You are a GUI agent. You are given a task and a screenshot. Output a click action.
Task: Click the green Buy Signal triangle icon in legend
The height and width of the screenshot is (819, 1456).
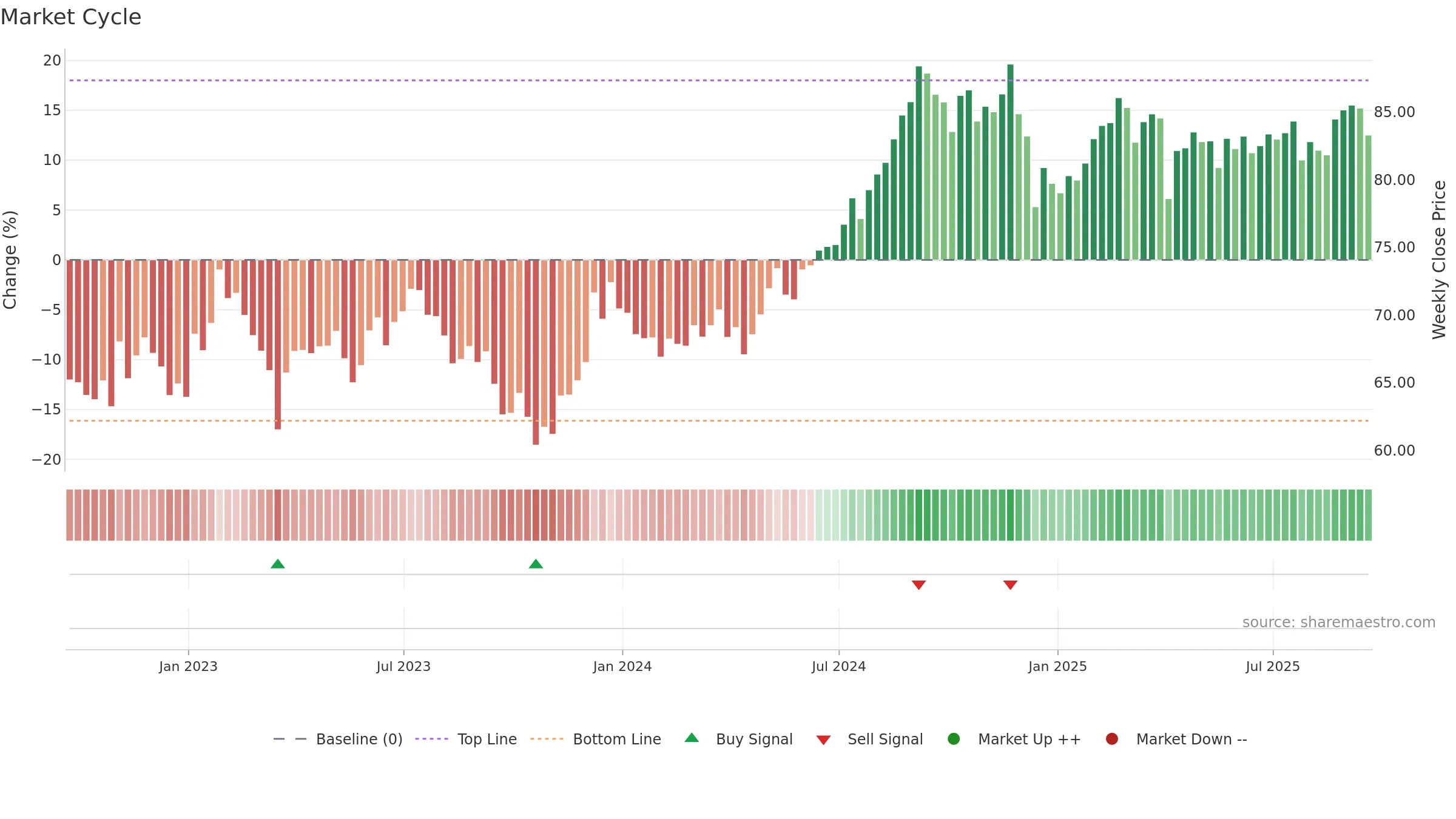(692, 738)
